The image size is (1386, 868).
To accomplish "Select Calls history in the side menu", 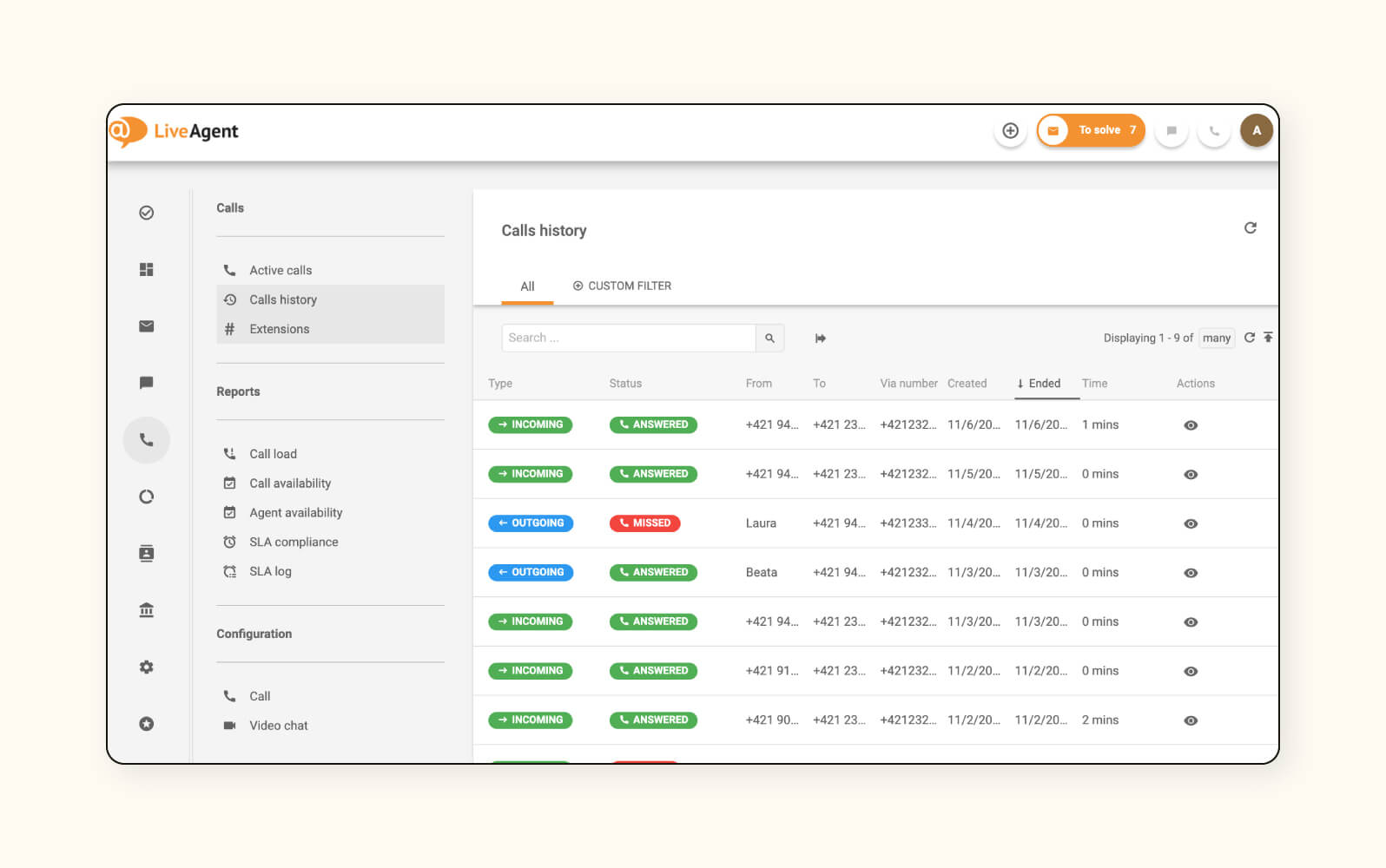I will coord(330,299).
